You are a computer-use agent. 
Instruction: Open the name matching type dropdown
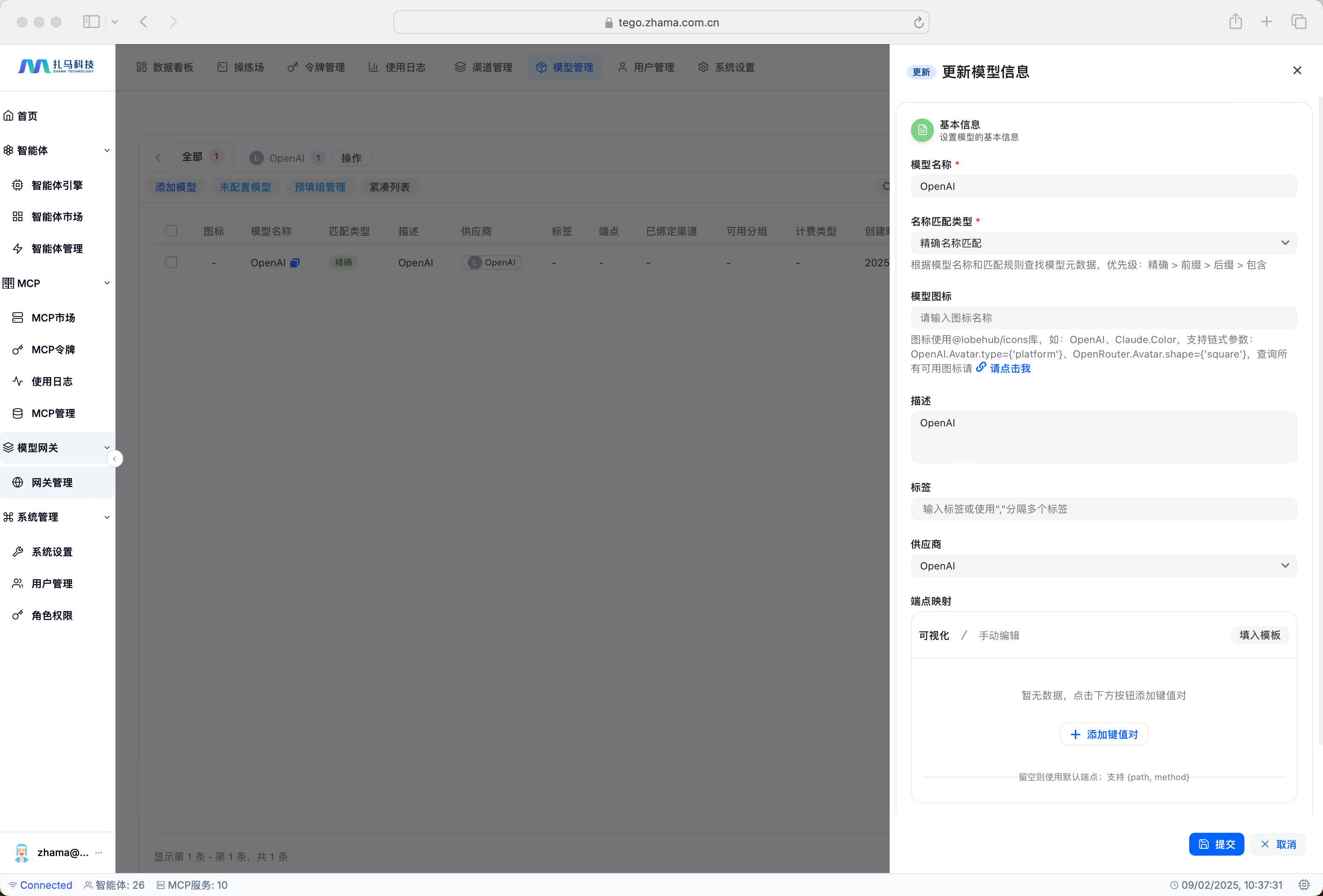click(x=1103, y=243)
